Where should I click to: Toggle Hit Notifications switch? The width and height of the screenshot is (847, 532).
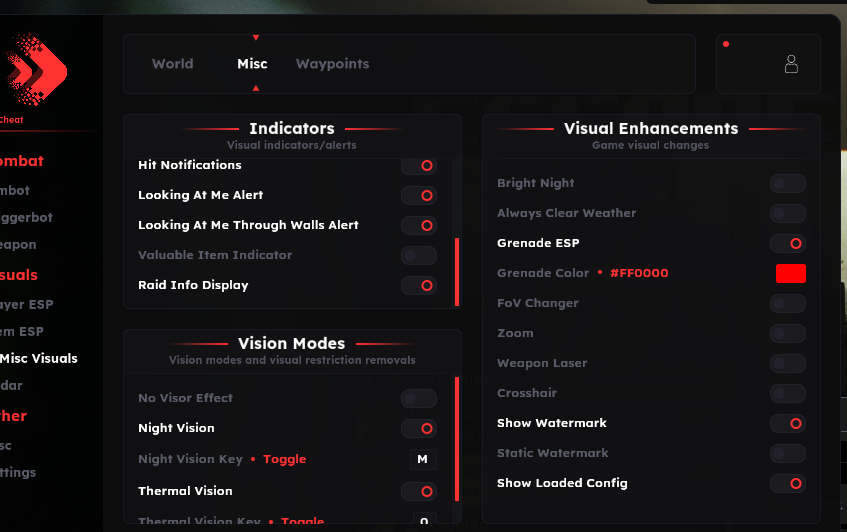[419, 165]
